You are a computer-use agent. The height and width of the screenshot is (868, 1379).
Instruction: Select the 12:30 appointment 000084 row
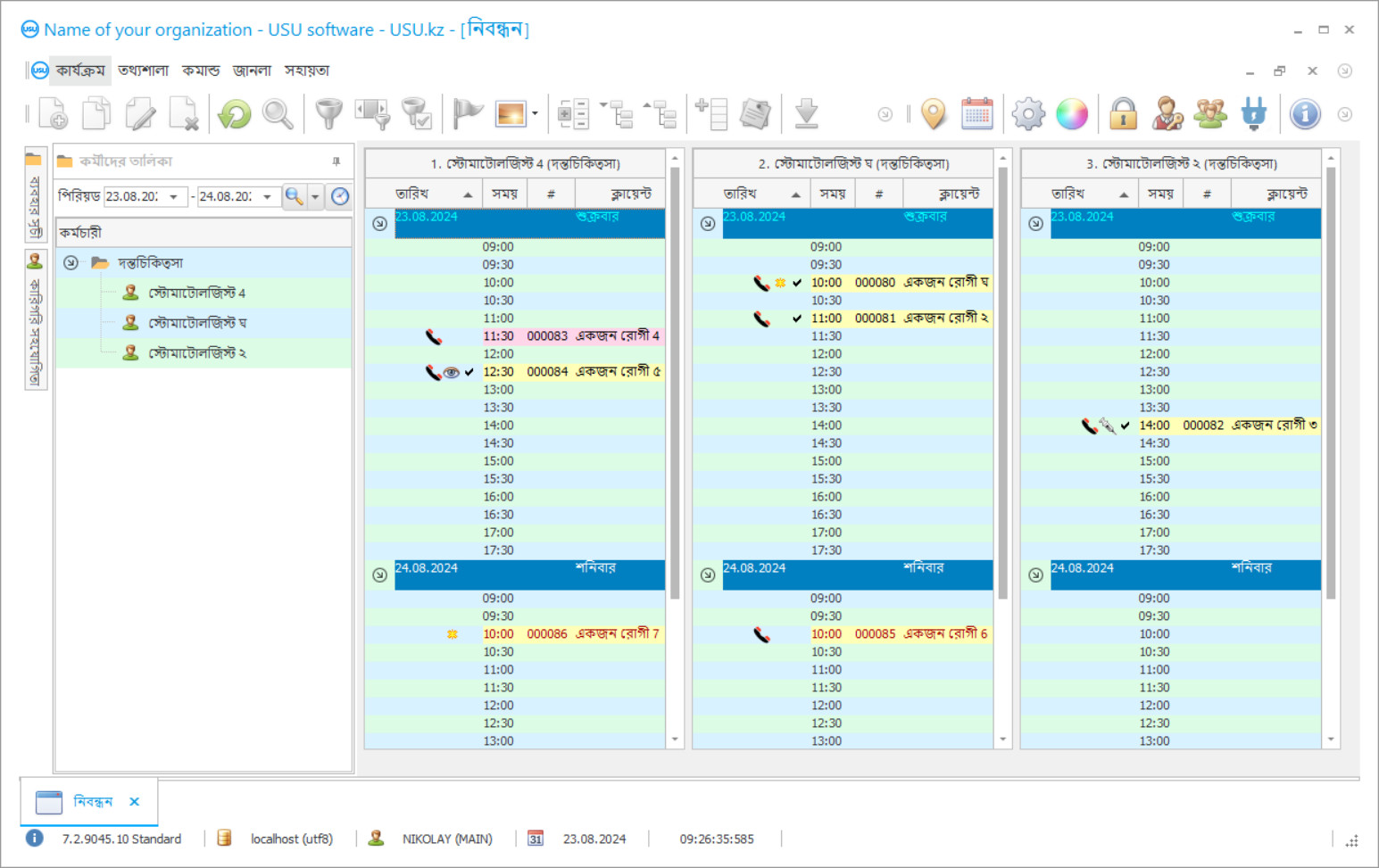(x=515, y=372)
